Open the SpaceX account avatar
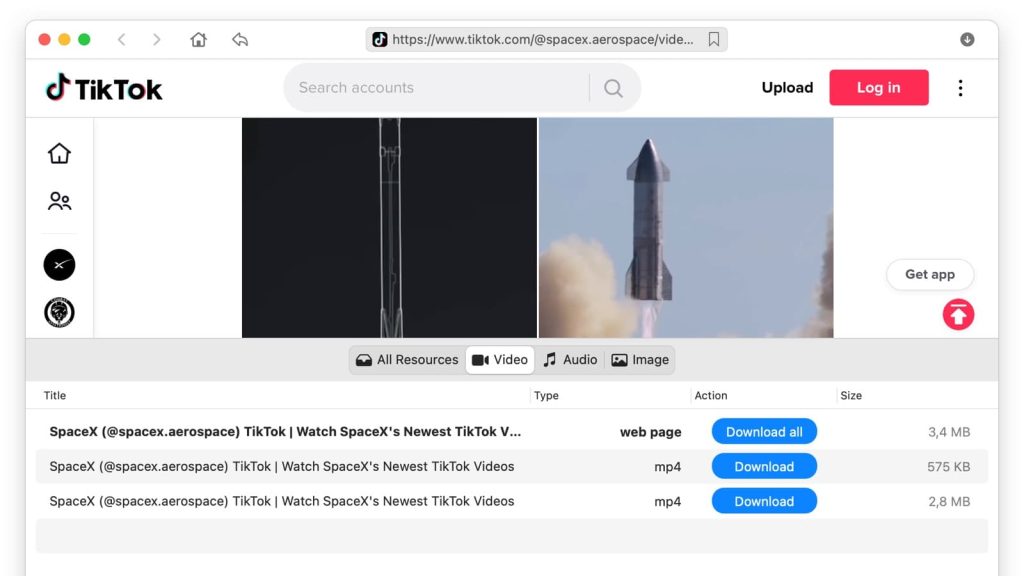Screen dimensions: 1024x576 [x=59, y=265]
